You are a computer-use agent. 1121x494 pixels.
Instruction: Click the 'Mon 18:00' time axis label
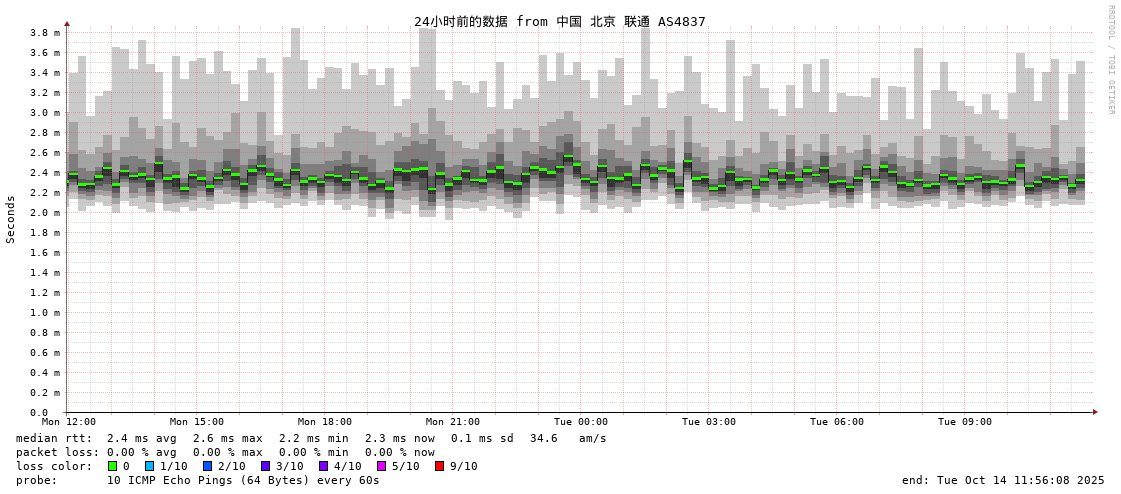tap(325, 422)
